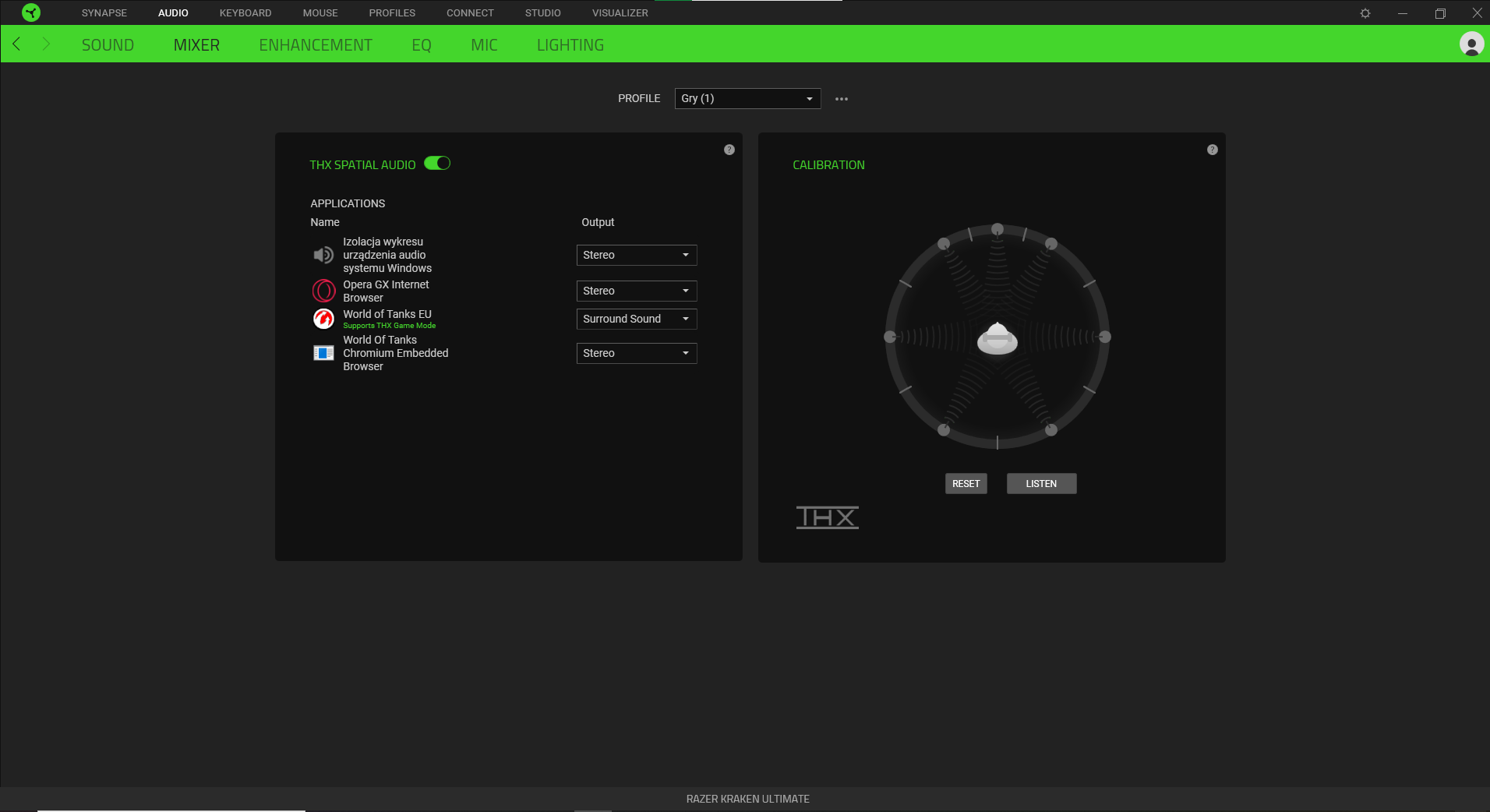Click the LISTEN calibration button

click(x=1041, y=484)
